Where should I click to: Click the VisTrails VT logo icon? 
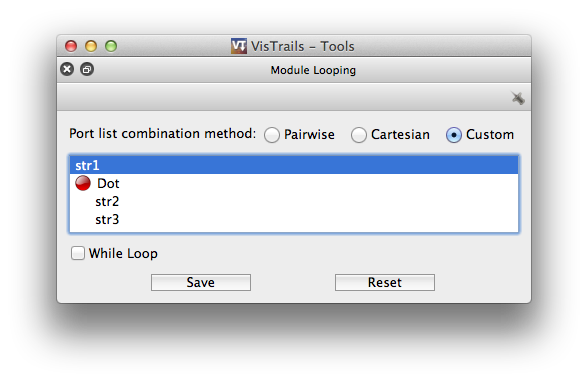point(238,46)
